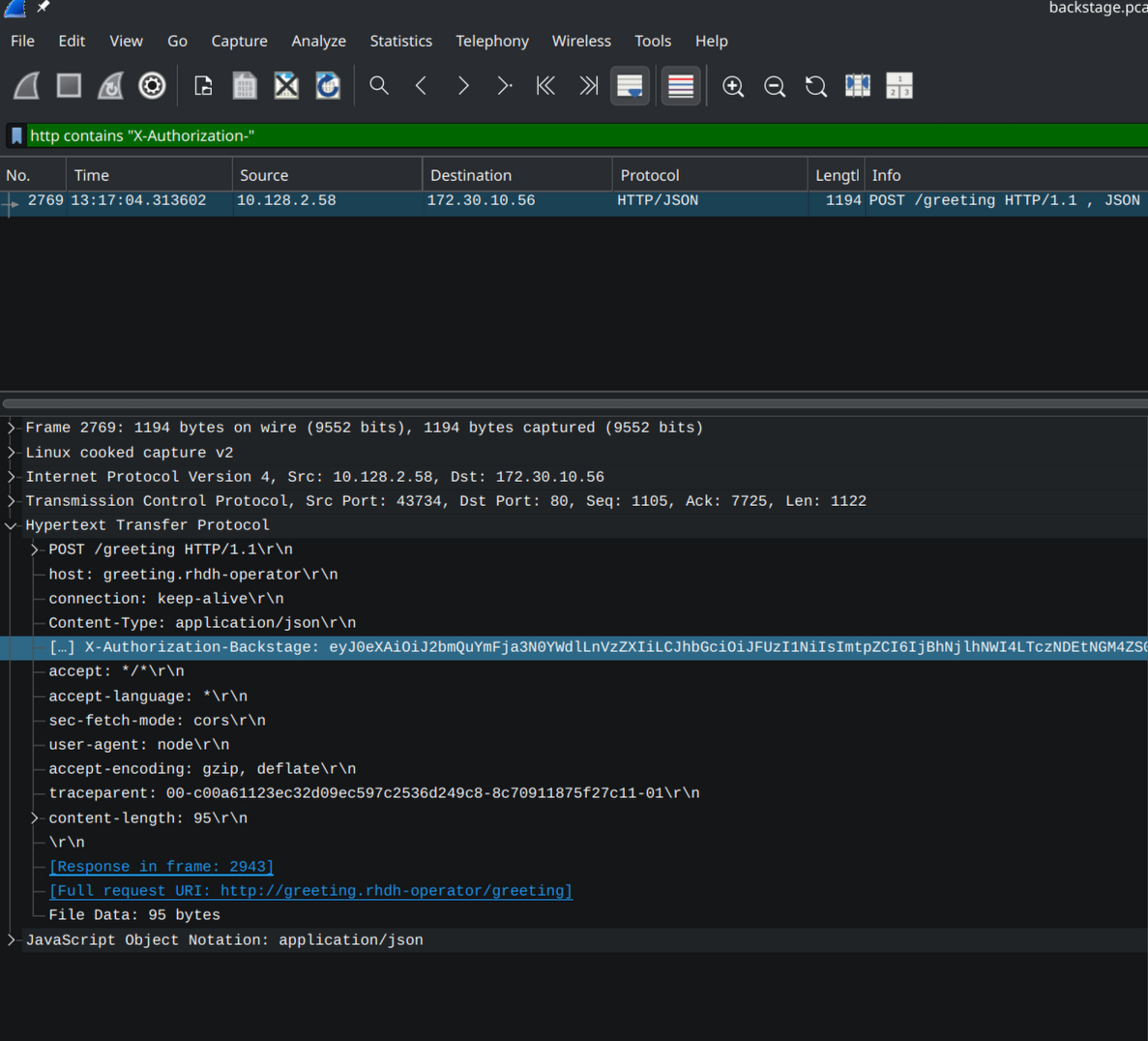
Task: Open the Statistics menu
Action: (x=400, y=41)
